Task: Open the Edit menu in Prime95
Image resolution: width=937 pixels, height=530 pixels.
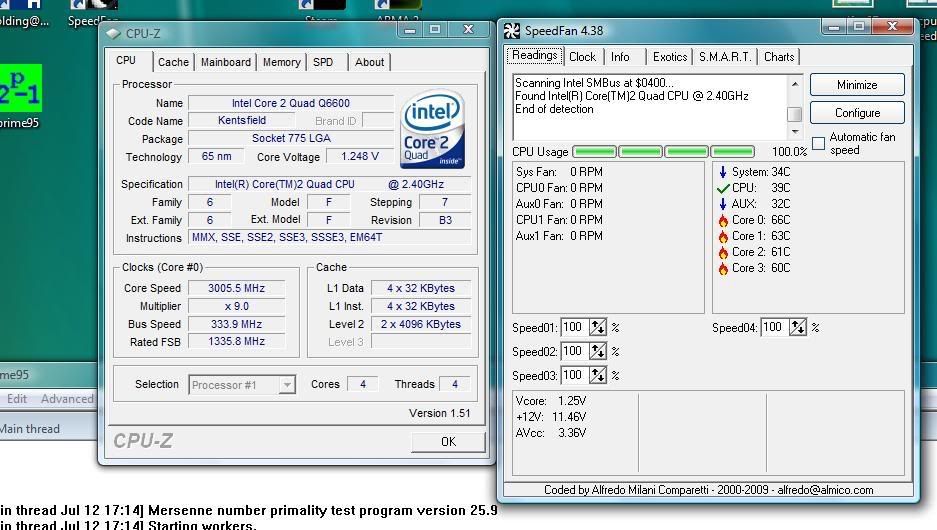Action: pyautogui.click(x=17, y=399)
